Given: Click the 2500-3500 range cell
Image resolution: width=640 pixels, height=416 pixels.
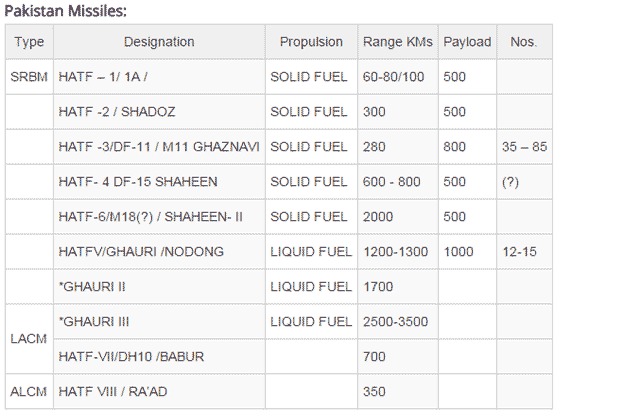Looking at the screenshot, I should pyautogui.click(x=398, y=322).
